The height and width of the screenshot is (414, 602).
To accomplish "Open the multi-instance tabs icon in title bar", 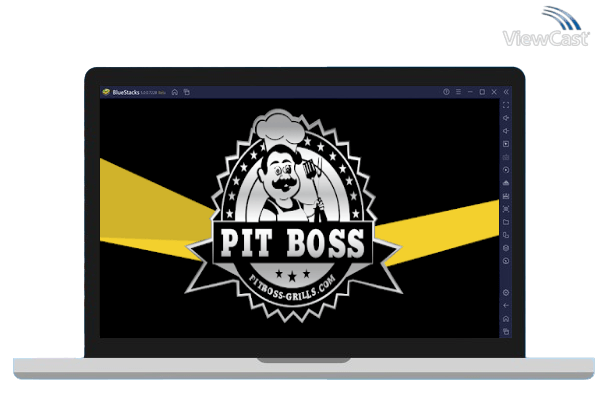I will click(187, 92).
